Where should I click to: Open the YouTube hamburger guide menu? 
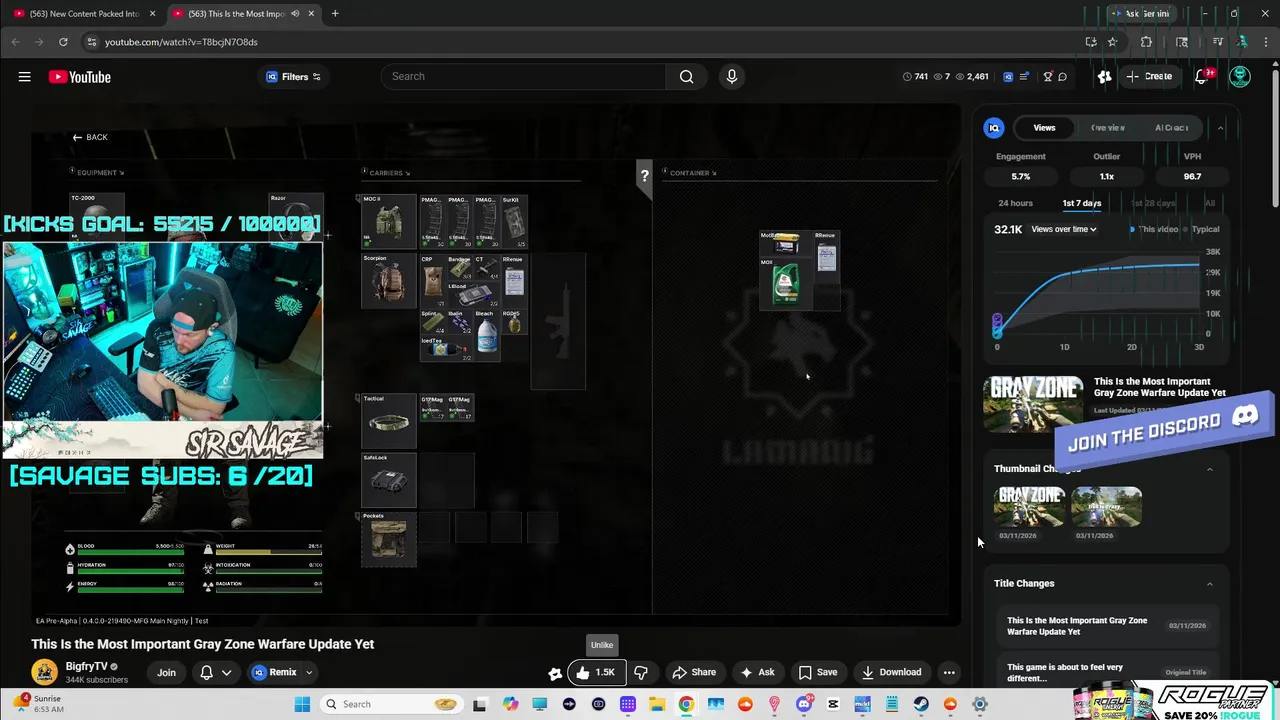(24, 77)
